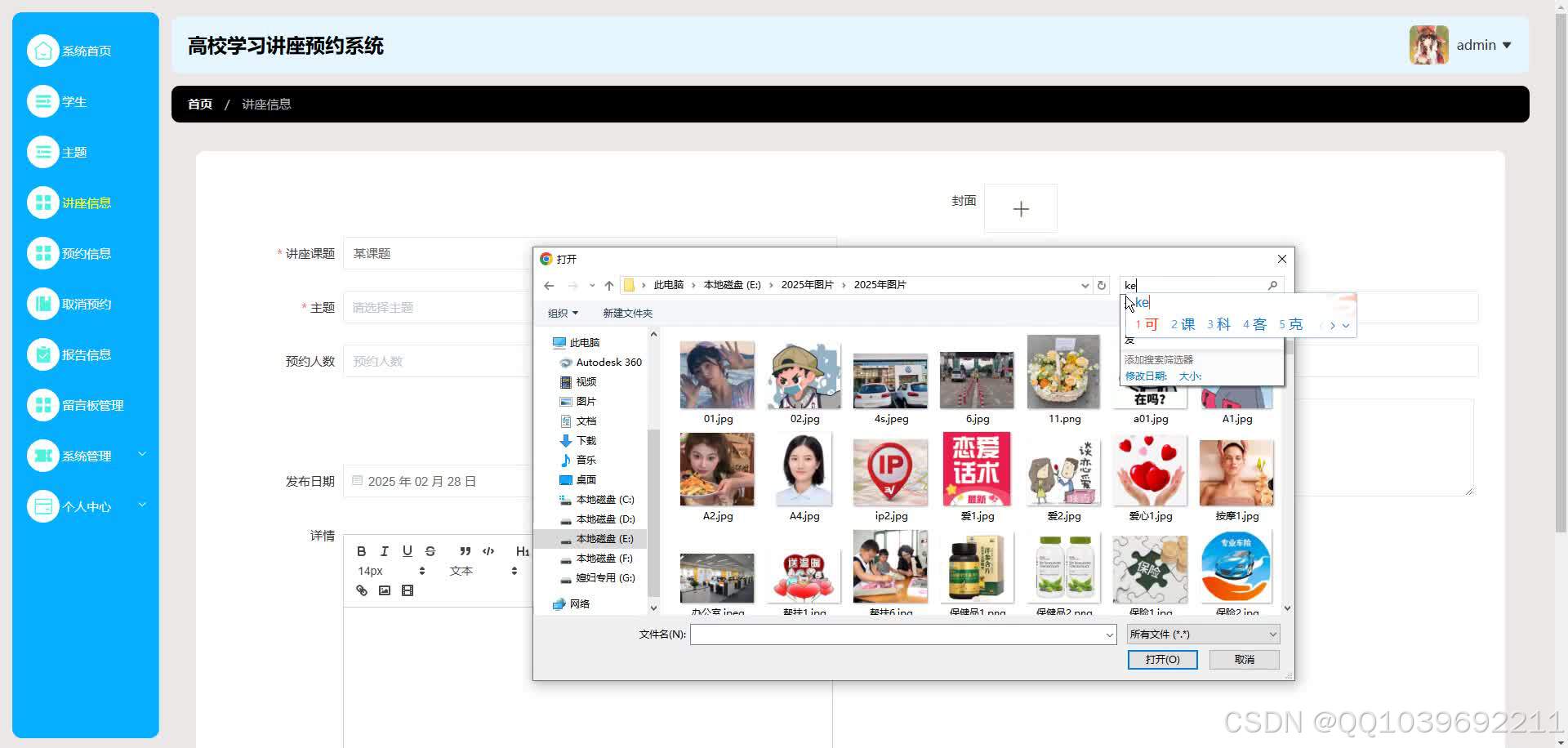
Task: Open the admin user dropdown
Action: tap(1484, 45)
